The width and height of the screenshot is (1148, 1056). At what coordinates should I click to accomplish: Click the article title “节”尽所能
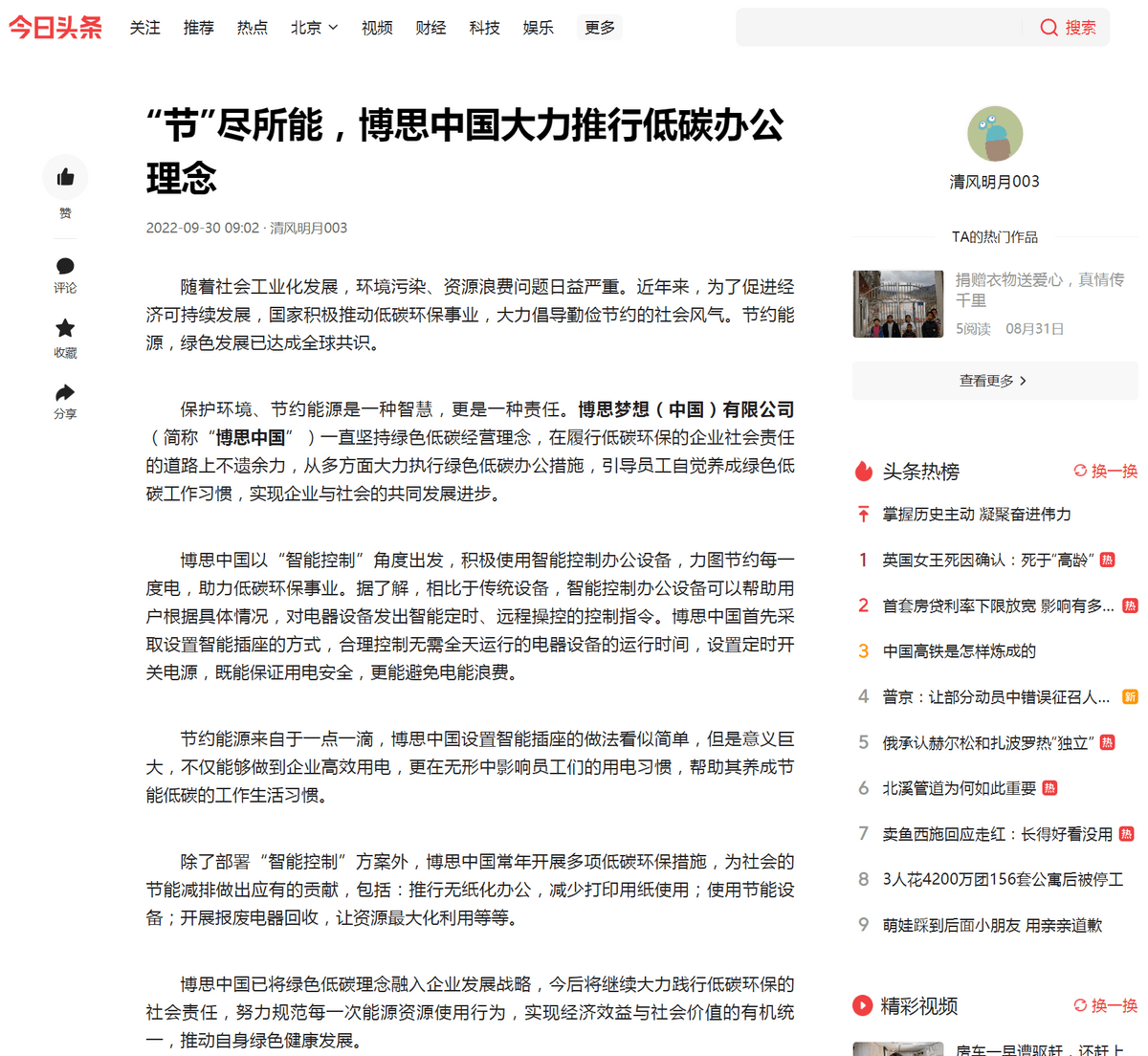click(x=466, y=151)
